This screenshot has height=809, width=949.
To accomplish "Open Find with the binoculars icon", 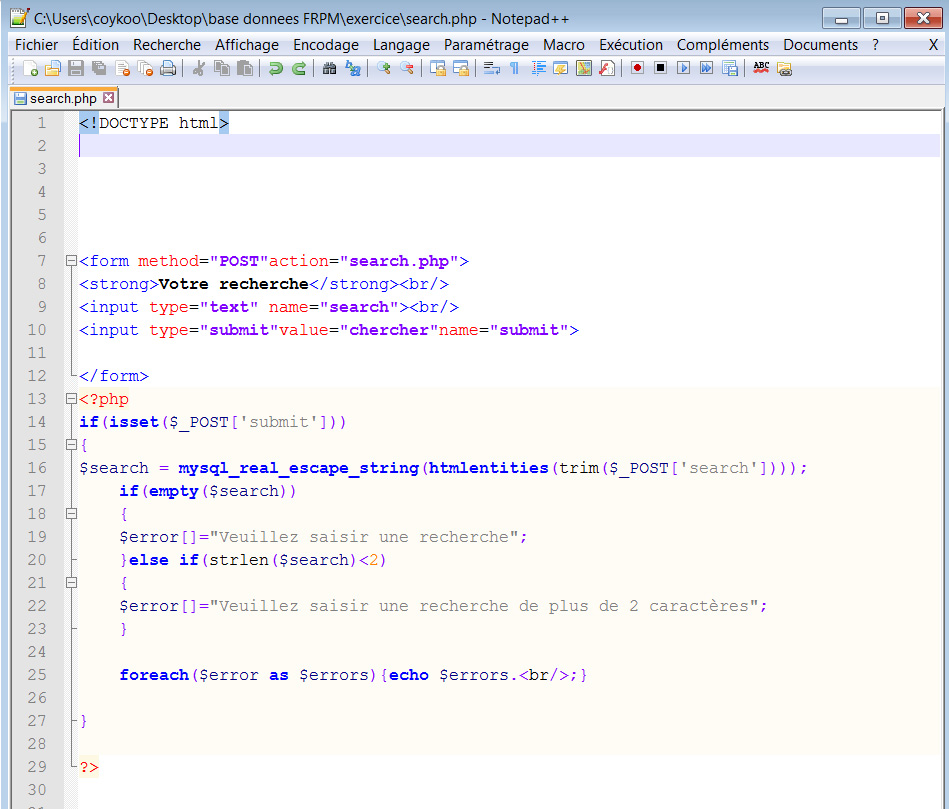I will click(330, 68).
